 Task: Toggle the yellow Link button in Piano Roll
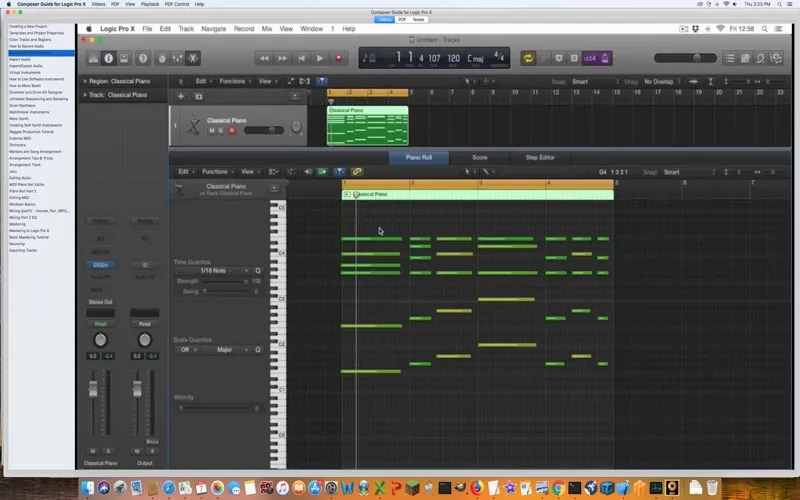tap(357, 172)
